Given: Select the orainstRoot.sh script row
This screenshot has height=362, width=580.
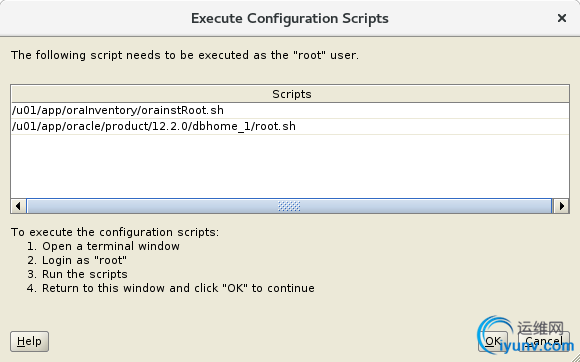Looking at the screenshot, I should (x=290, y=110).
